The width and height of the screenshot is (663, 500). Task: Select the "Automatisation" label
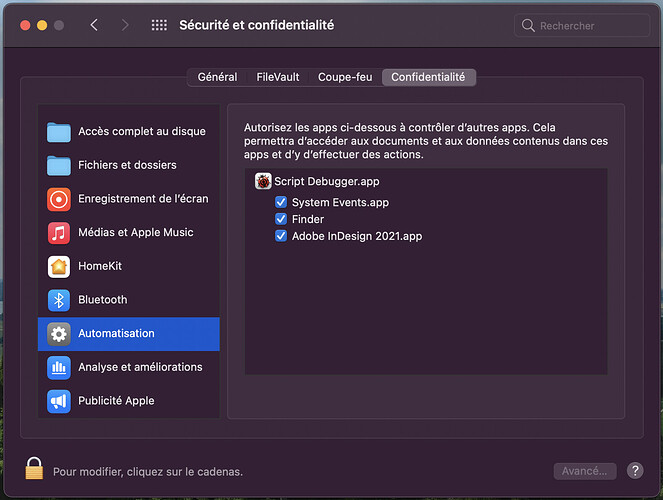116,333
